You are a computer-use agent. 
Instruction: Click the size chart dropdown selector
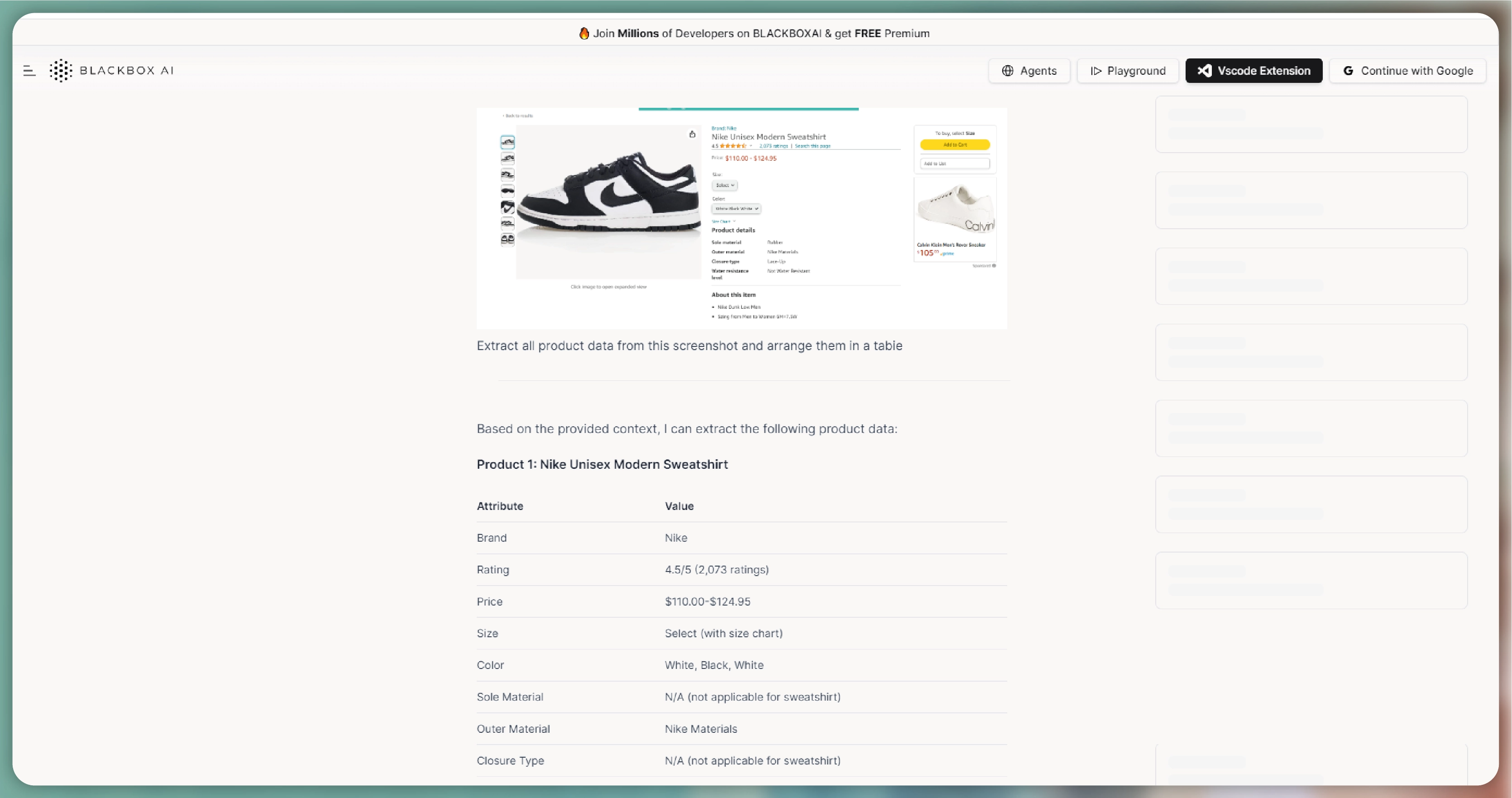723,221
